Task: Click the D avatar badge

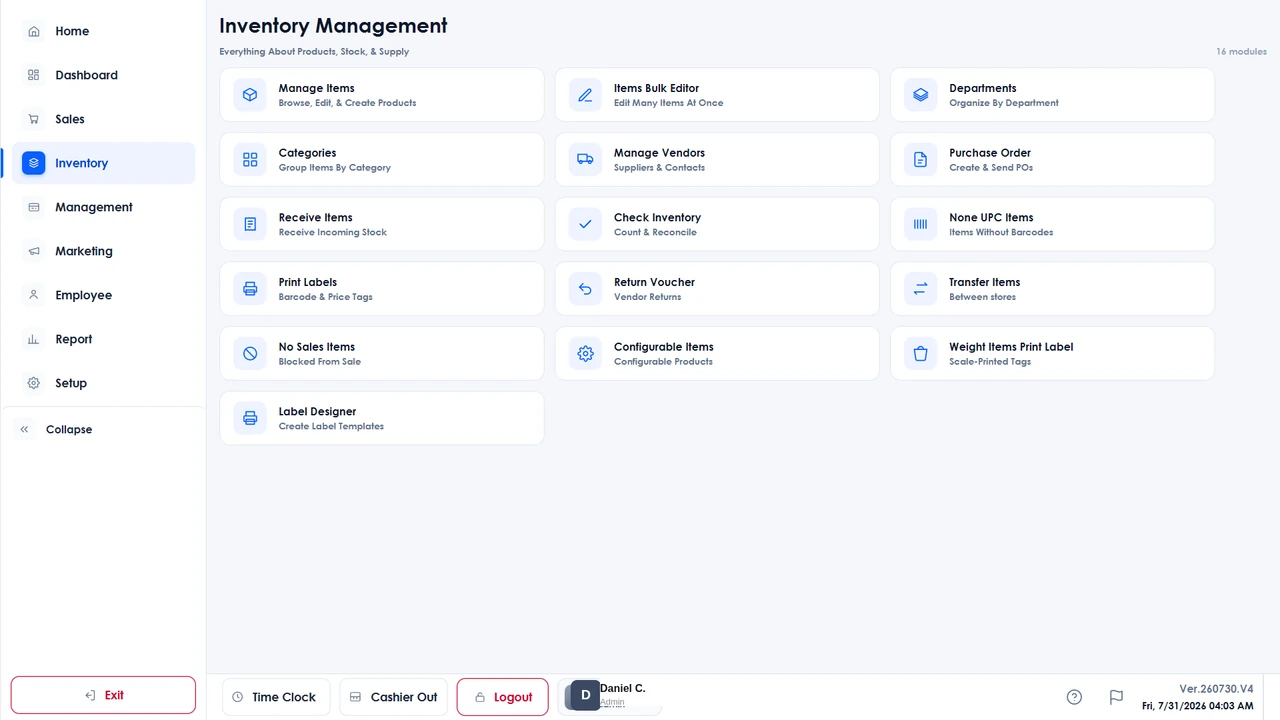Action: 585,695
